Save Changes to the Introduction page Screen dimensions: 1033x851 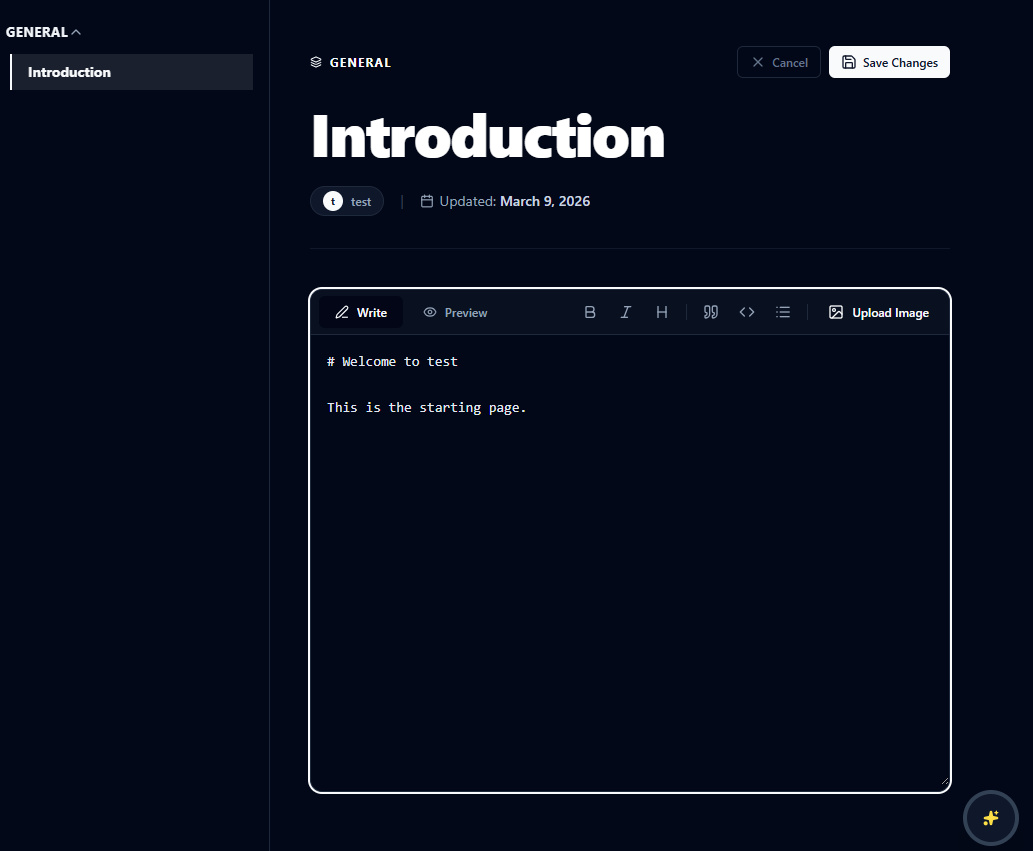coord(889,61)
